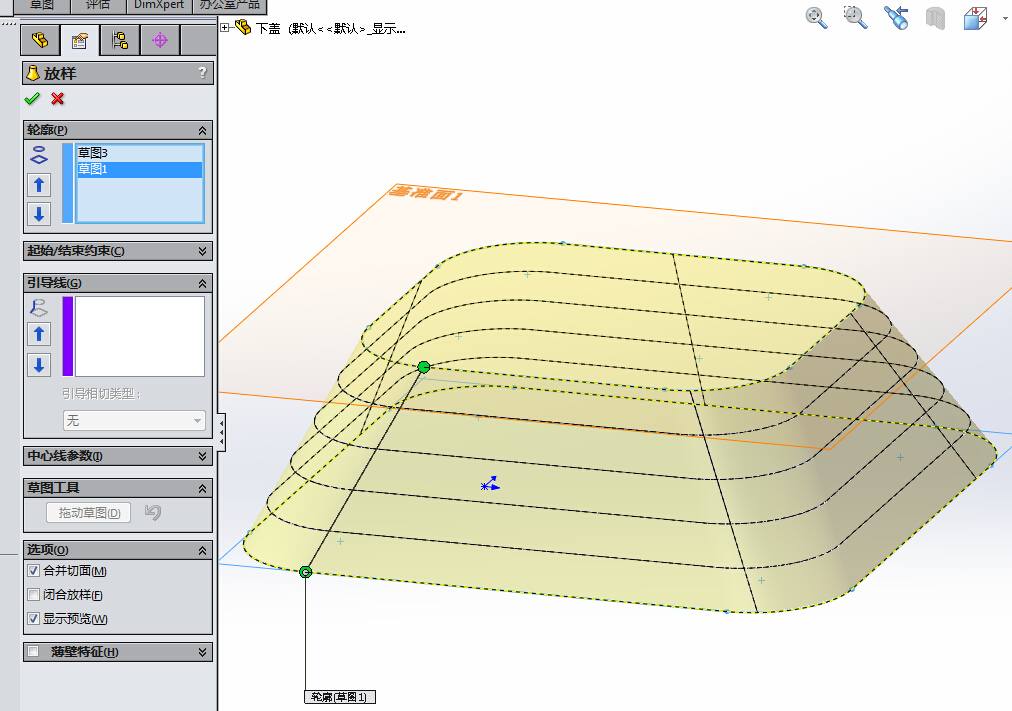Screen dimensions: 1012x711
Task: Expand the 下盖 flyout tree node
Action: 225,27
